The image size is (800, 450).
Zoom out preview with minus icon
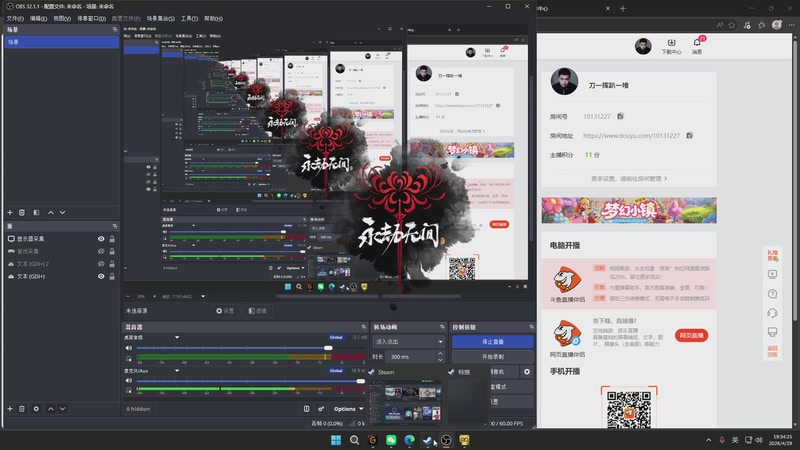(x=128, y=296)
